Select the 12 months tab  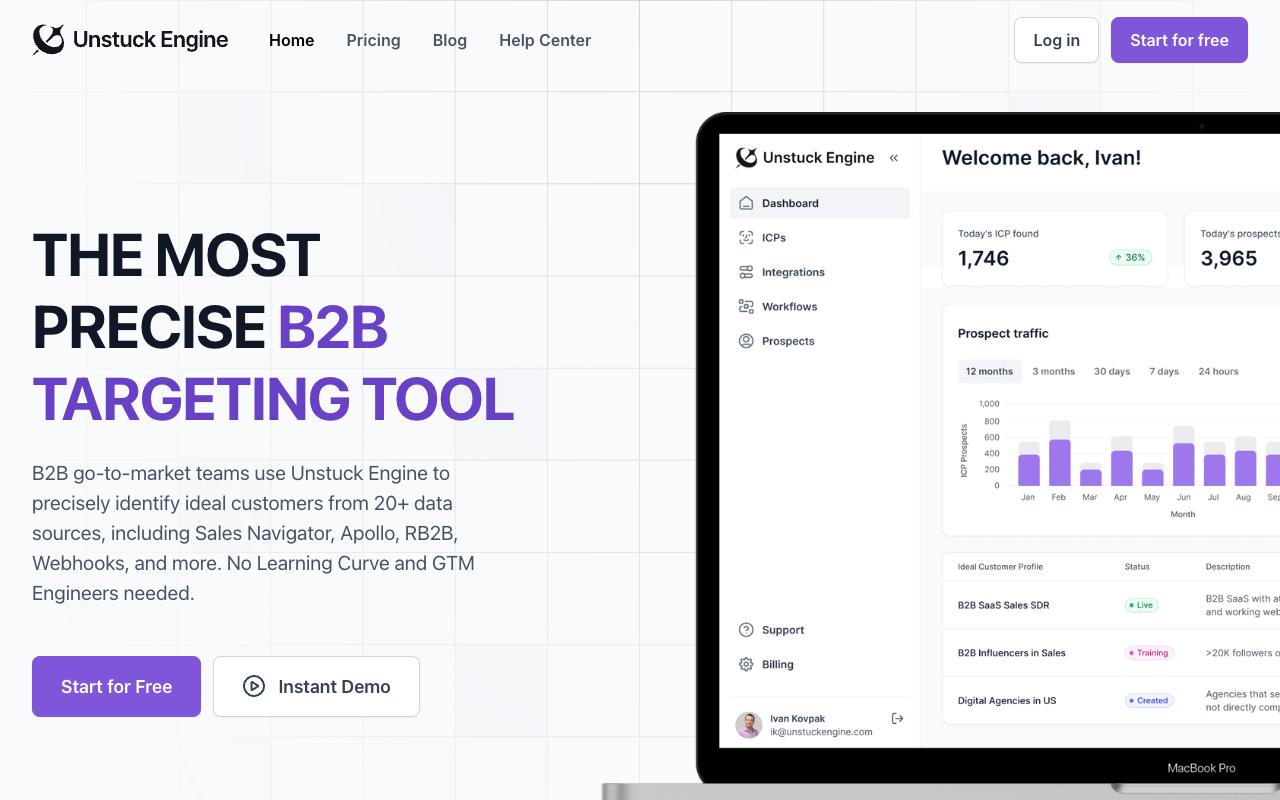click(x=989, y=371)
